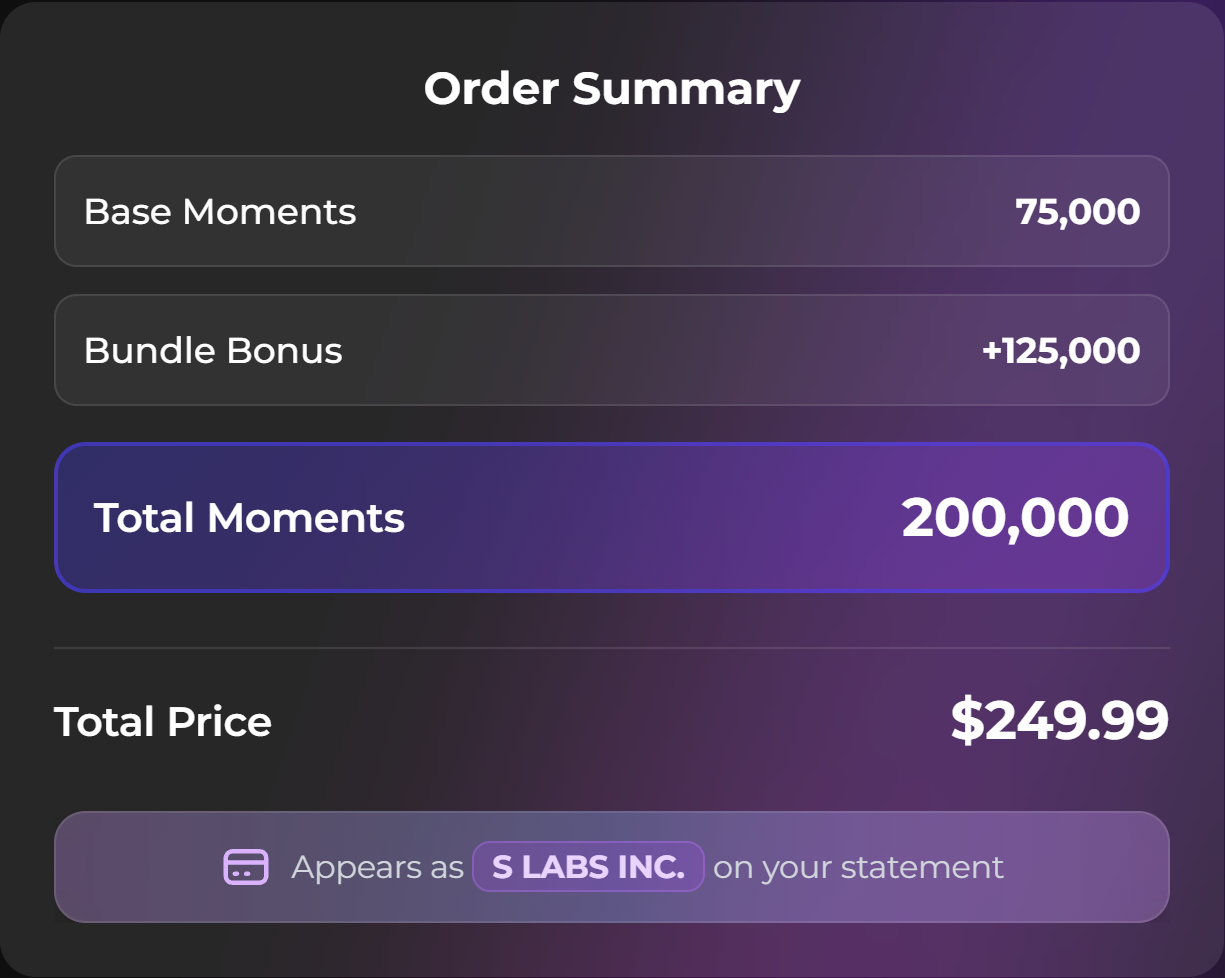This screenshot has width=1225, height=978.
Task: Click the word "Order" in the title
Action: pyautogui.click(x=490, y=89)
